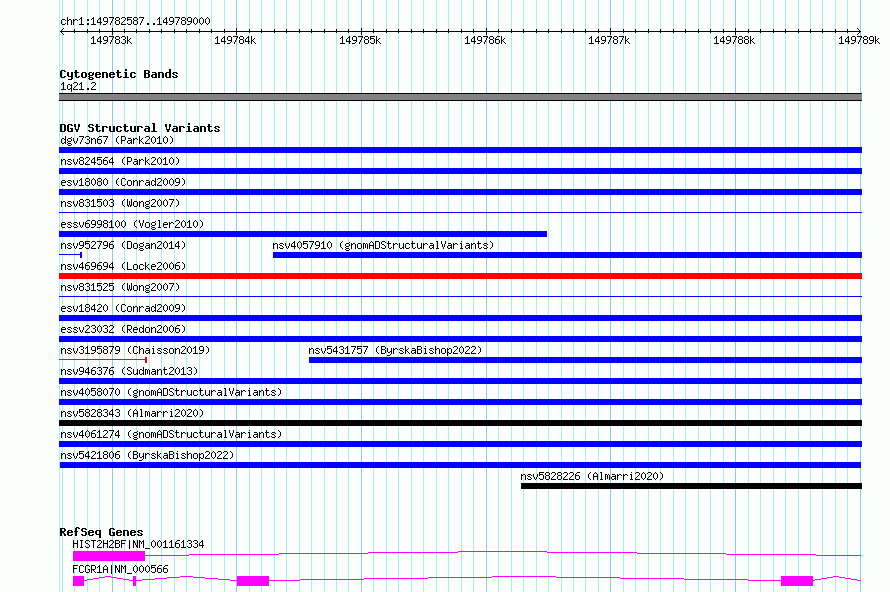The width and height of the screenshot is (890, 592).
Task: Click the 149787k ruler tick label
Action: point(609,40)
